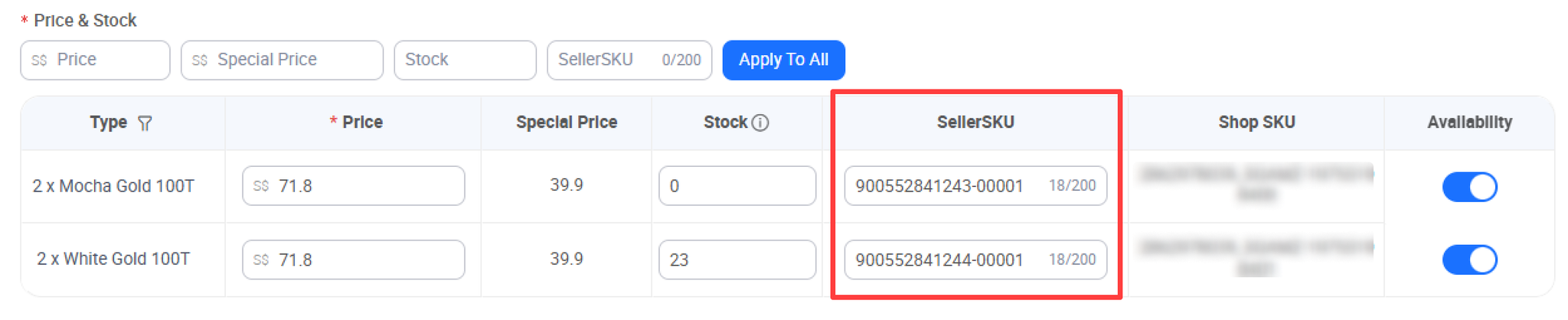
Task: Show the Stock info tooltip icon
Action: coord(759,122)
